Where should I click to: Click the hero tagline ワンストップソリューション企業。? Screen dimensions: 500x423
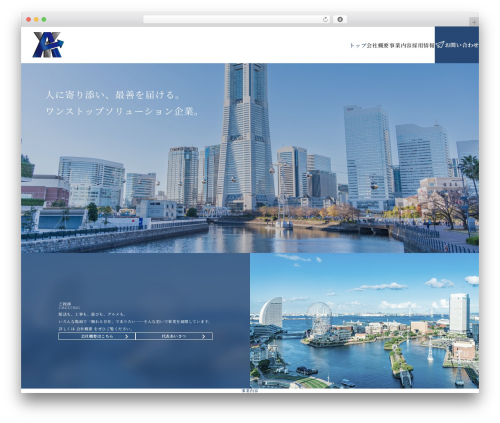(x=123, y=111)
